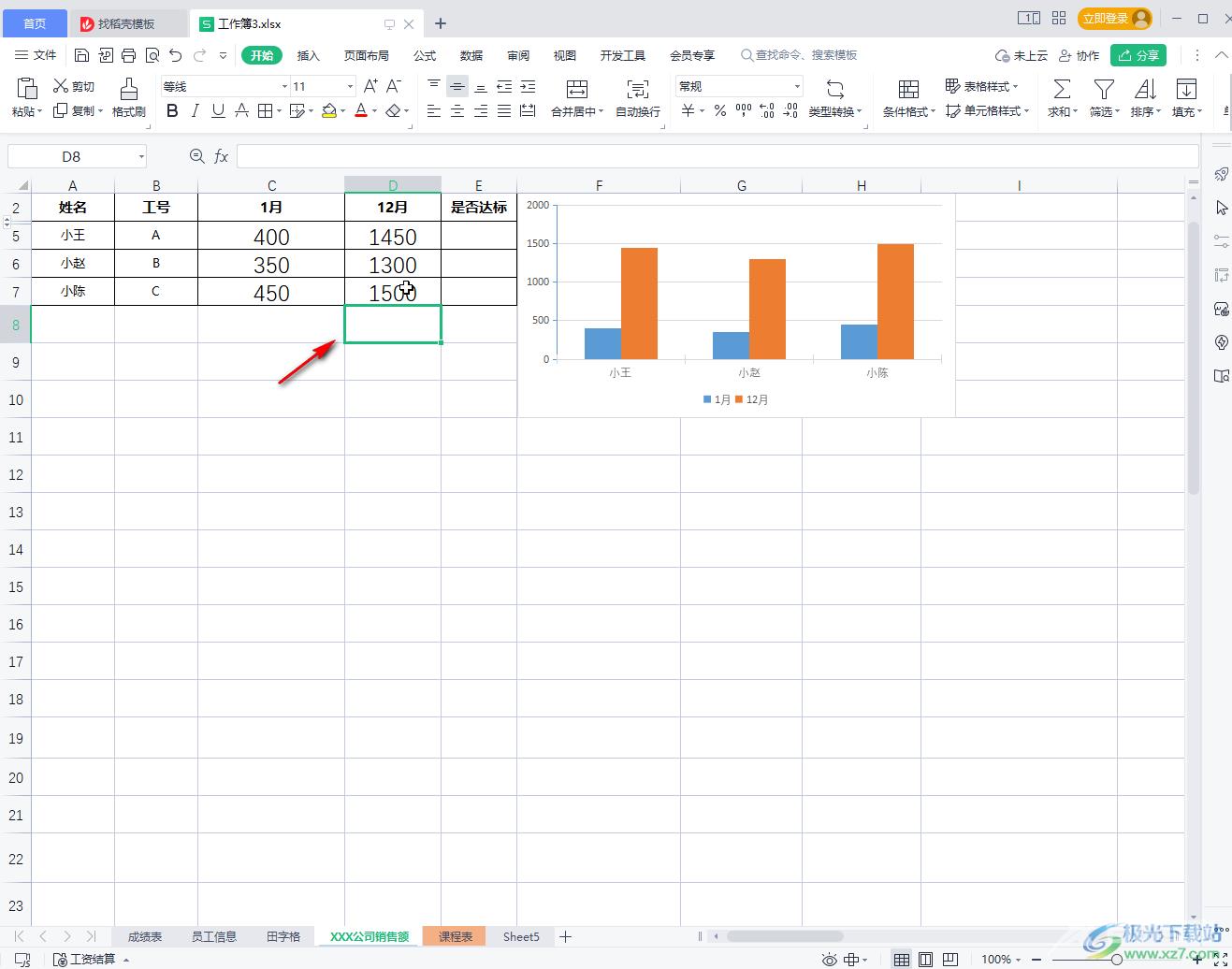Click the Conditional Formatting (条件格式) icon
The height and width of the screenshot is (969, 1232).
tap(908, 89)
